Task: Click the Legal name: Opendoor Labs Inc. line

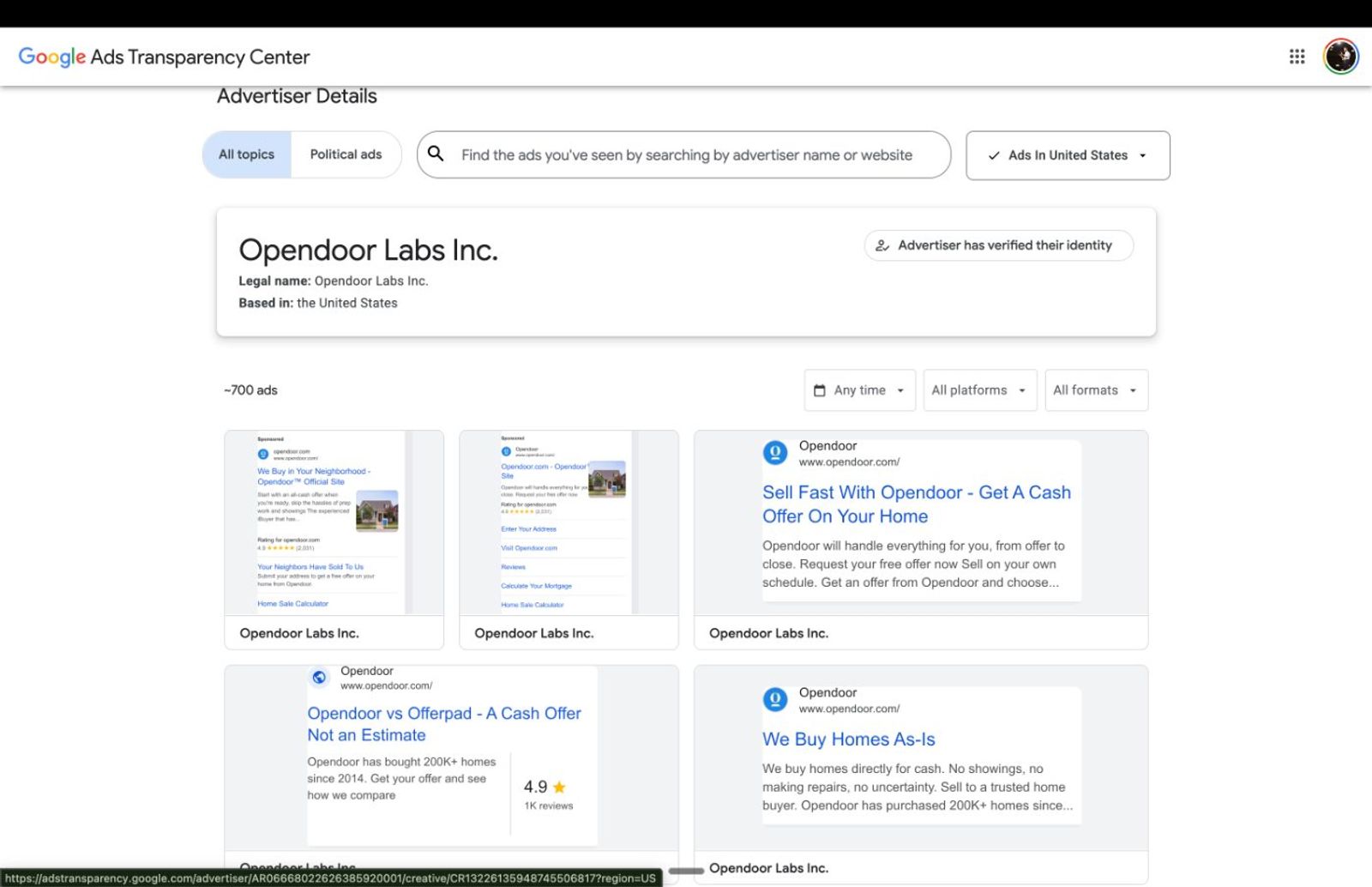Action: [334, 281]
